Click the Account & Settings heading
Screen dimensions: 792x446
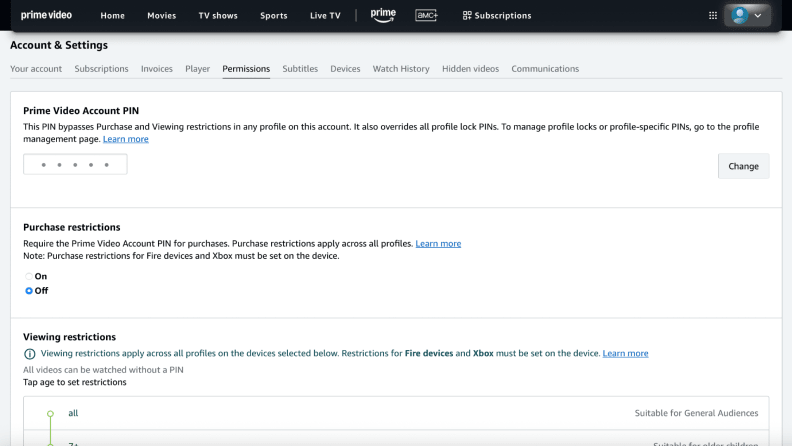click(x=59, y=45)
